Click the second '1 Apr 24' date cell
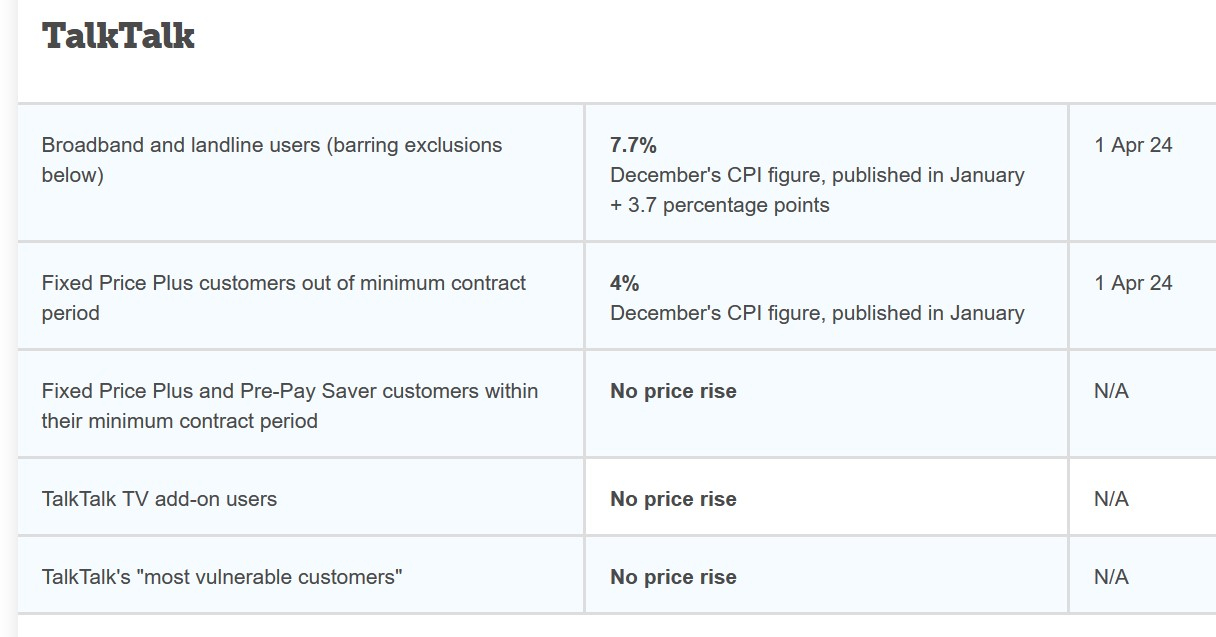 (x=1133, y=283)
